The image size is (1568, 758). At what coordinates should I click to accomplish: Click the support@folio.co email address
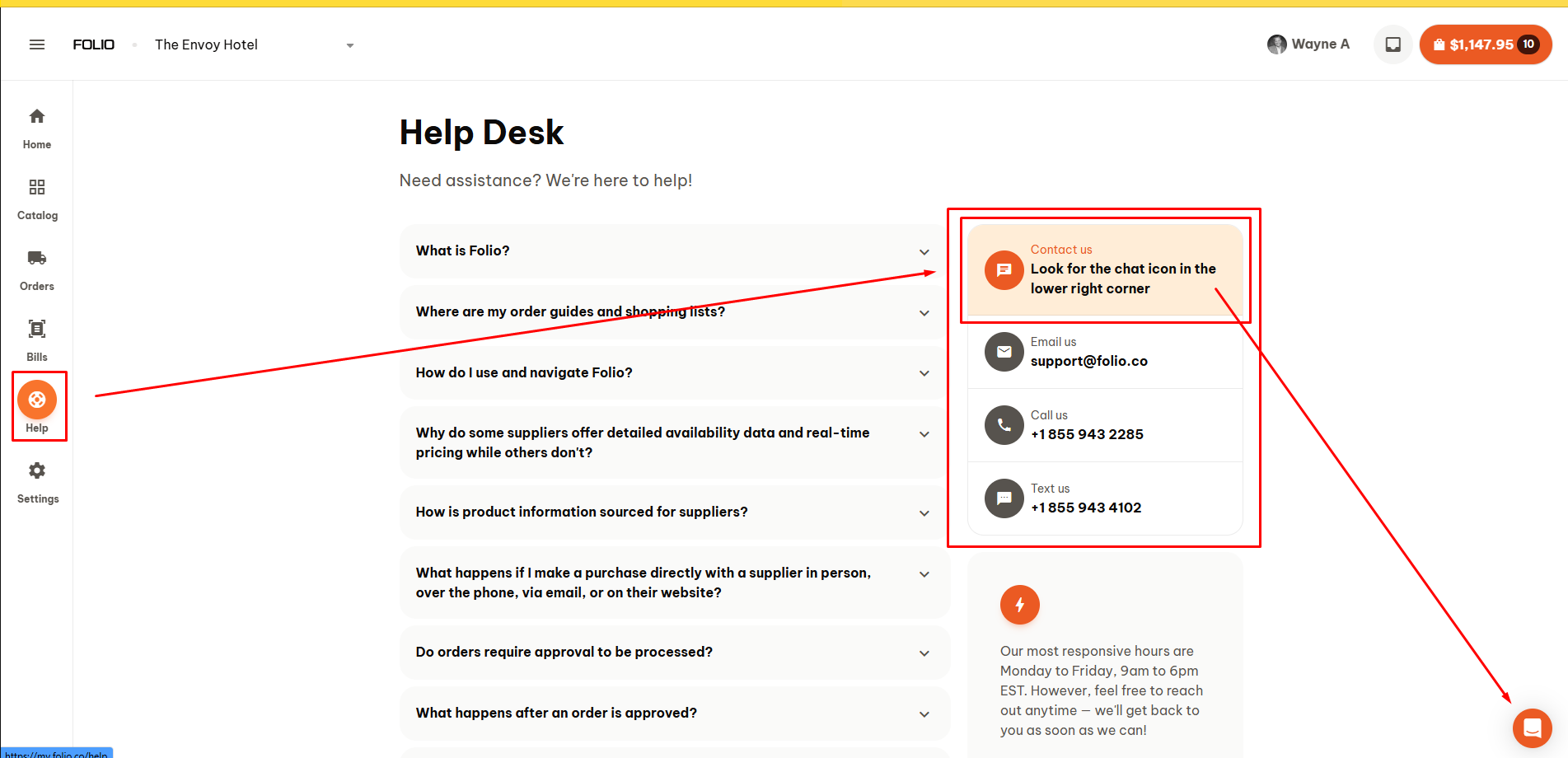[1089, 361]
